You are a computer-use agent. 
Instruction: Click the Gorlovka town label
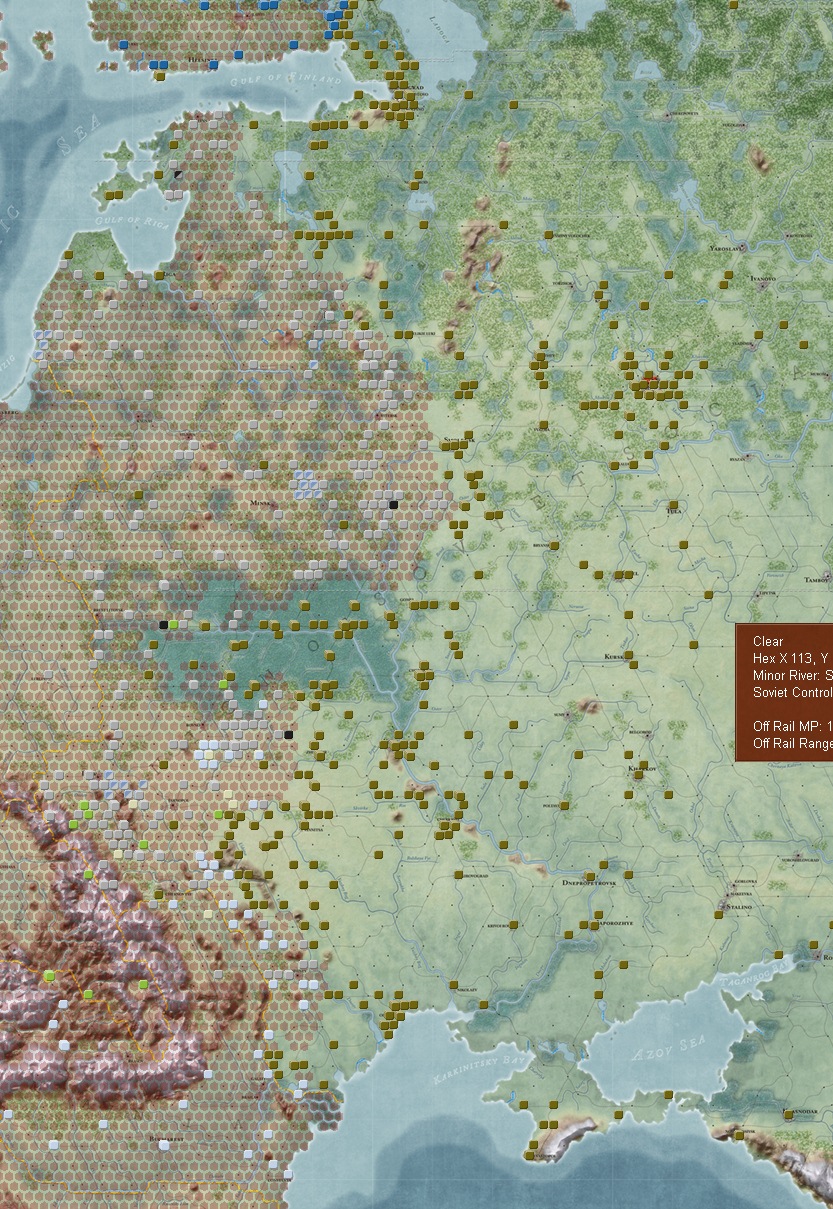pyautogui.click(x=745, y=881)
